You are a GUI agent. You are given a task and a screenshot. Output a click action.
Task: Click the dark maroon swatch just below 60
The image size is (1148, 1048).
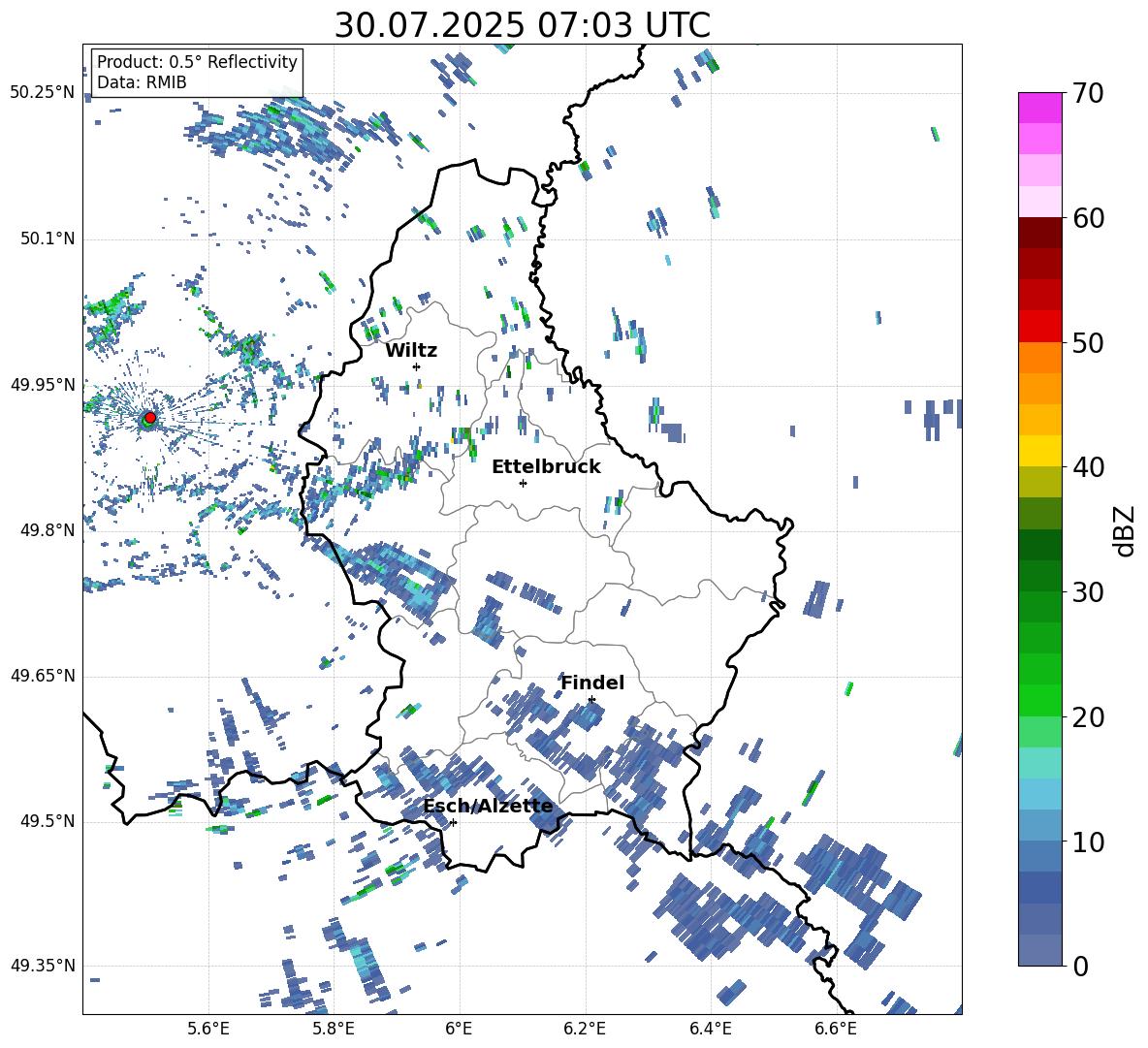pos(1039,233)
